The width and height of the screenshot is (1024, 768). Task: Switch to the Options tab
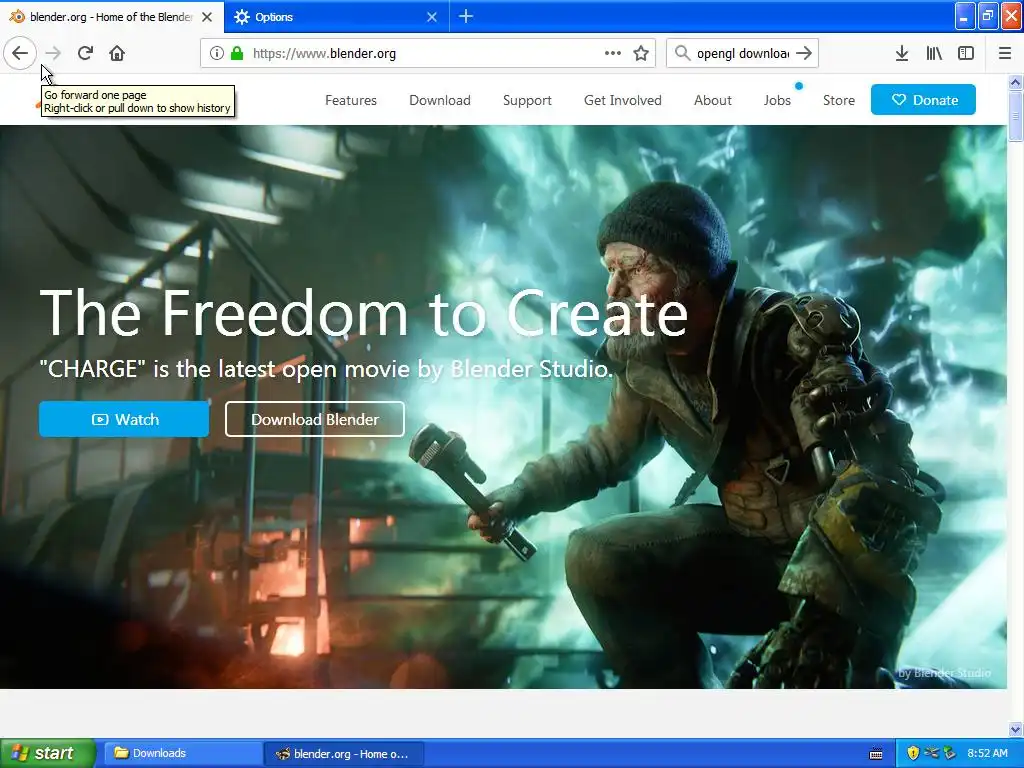337,17
